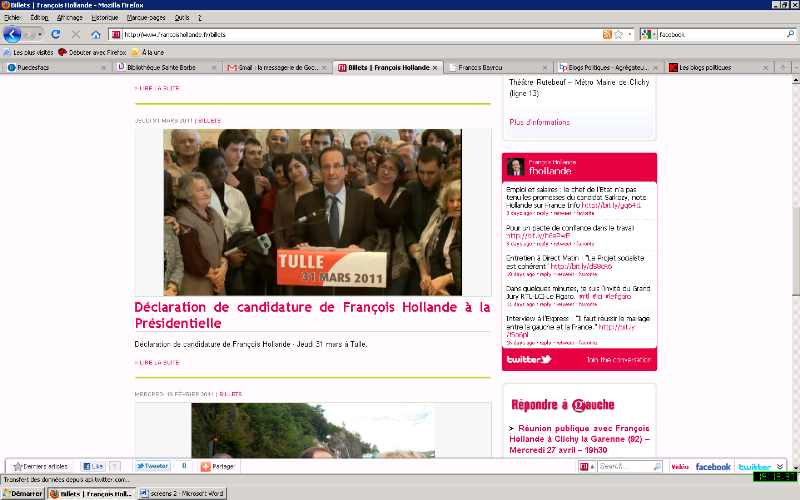
Task: Bookmark this page with the star icon
Action: pos(618,34)
